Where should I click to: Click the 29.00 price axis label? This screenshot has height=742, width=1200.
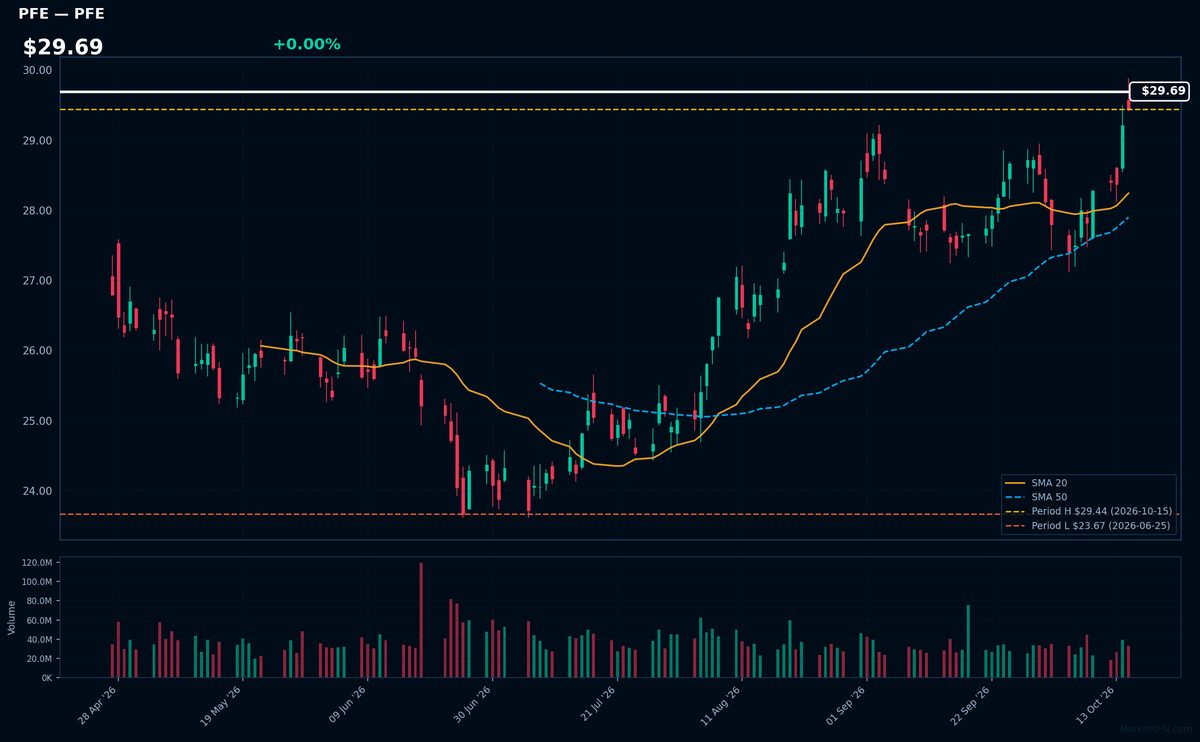[38, 141]
